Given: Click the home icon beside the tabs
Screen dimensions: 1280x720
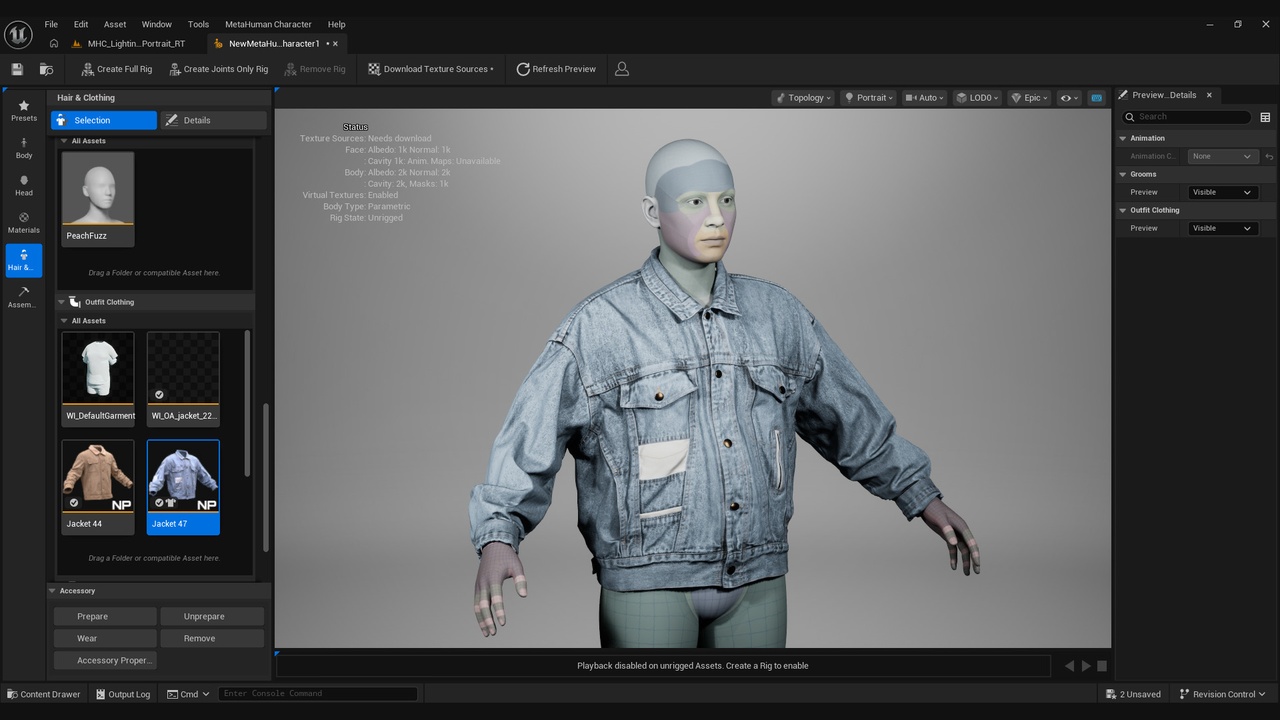Looking at the screenshot, I should coord(53,44).
